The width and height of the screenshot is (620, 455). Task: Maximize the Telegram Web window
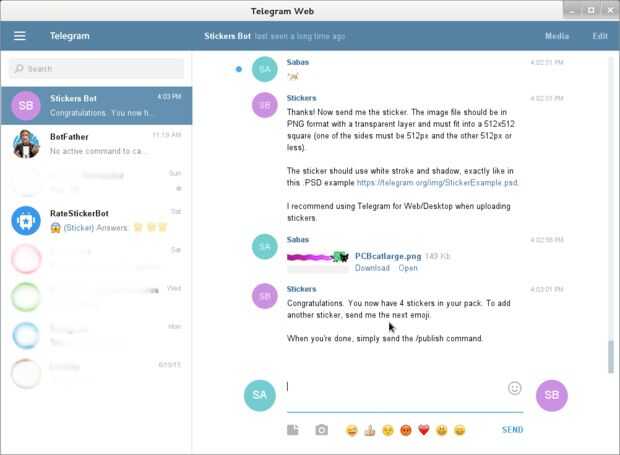tap(591, 11)
